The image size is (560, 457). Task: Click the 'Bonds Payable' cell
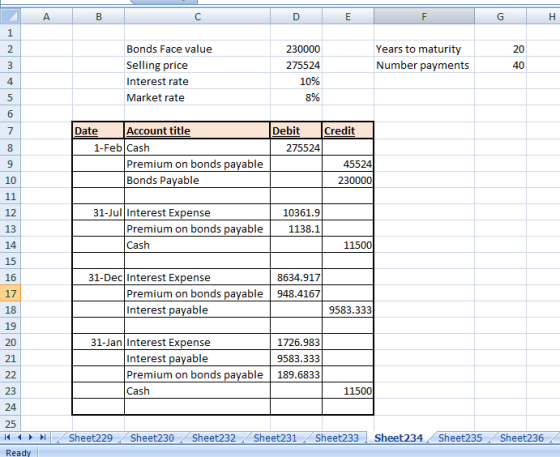[198, 180]
